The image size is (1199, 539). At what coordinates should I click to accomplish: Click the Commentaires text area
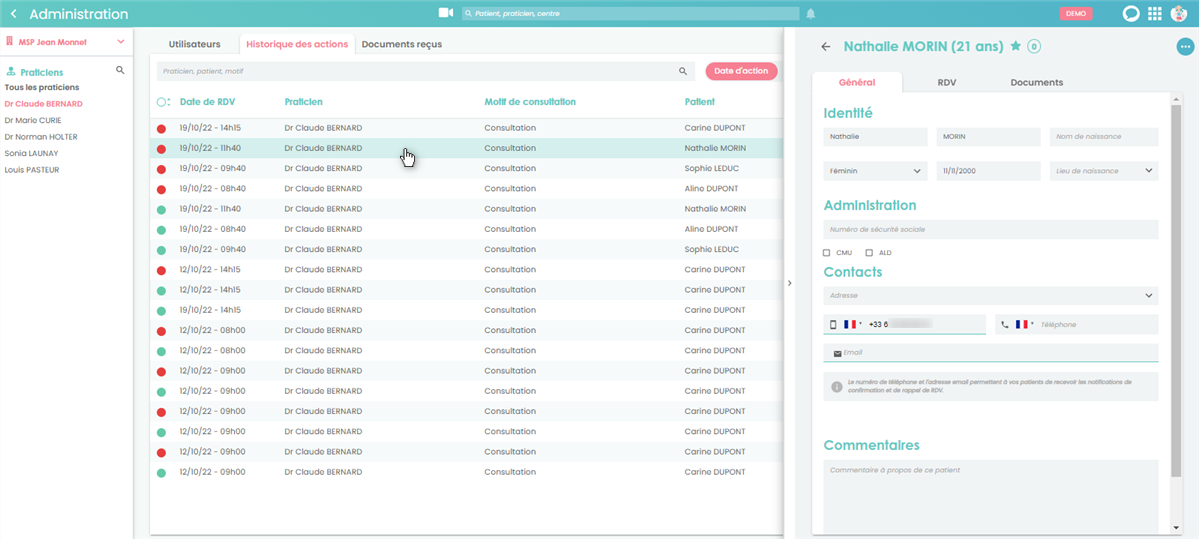coord(990,495)
